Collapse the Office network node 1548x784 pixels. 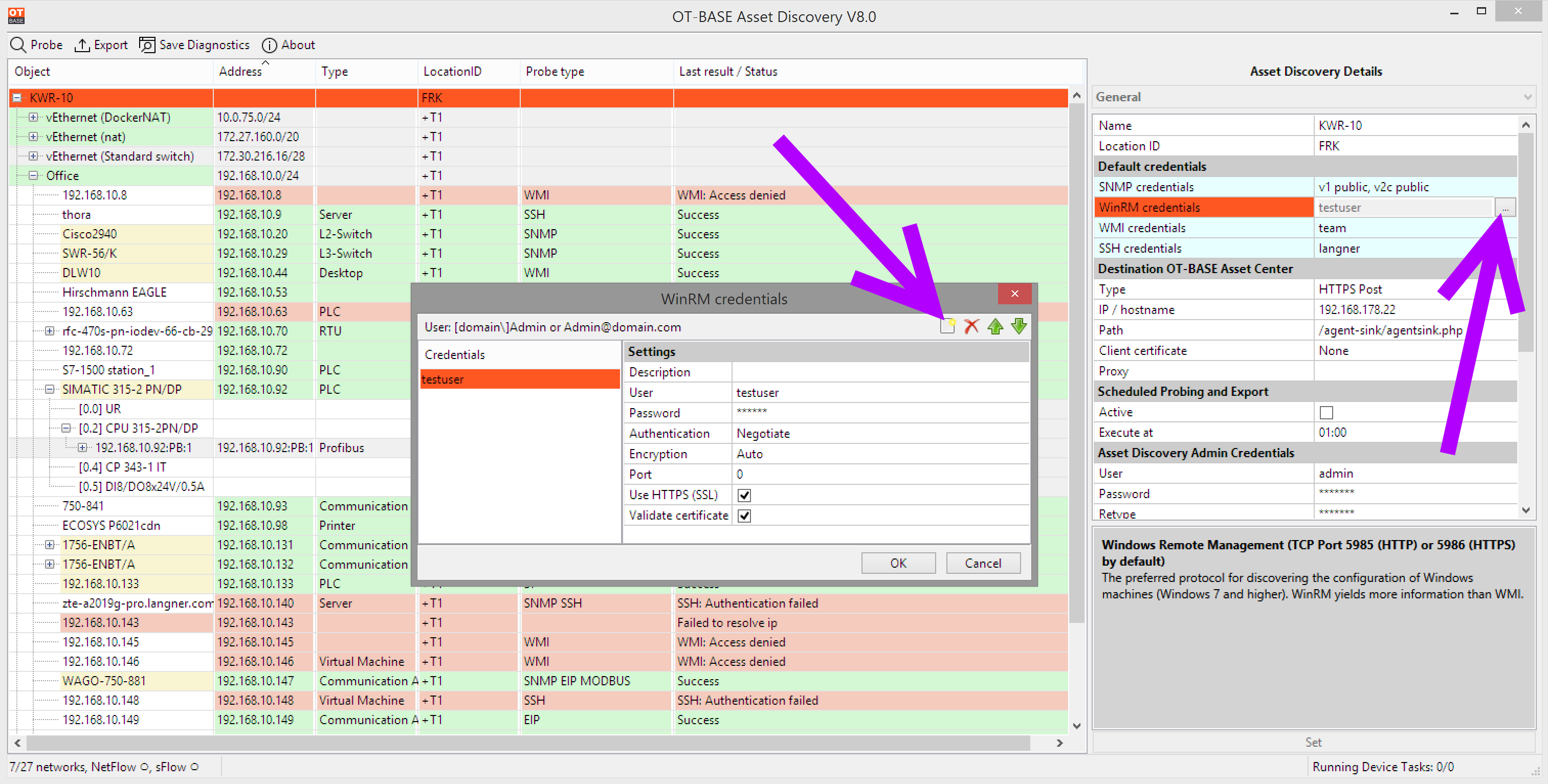34,175
